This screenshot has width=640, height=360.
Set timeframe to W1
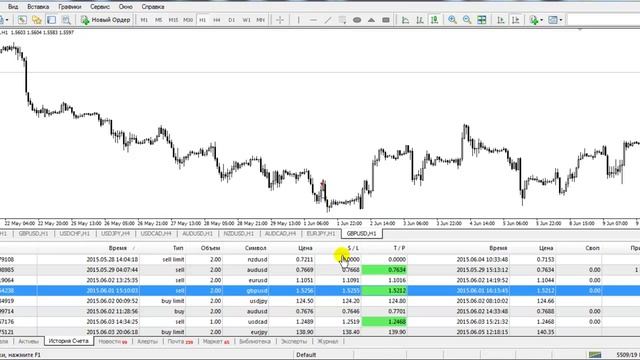click(246, 20)
